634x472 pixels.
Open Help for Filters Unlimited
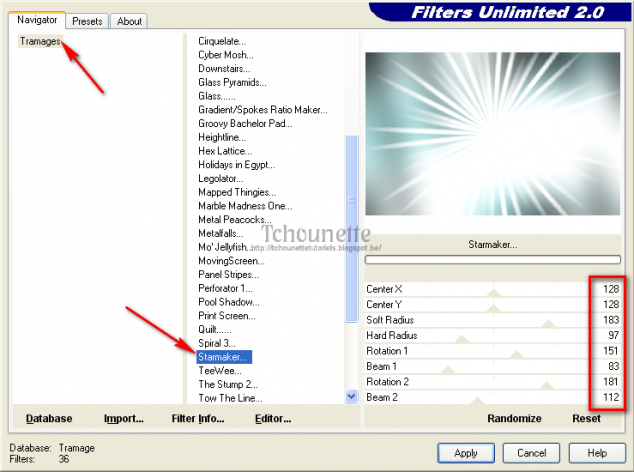pyautogui.click(x=596, y=452)
